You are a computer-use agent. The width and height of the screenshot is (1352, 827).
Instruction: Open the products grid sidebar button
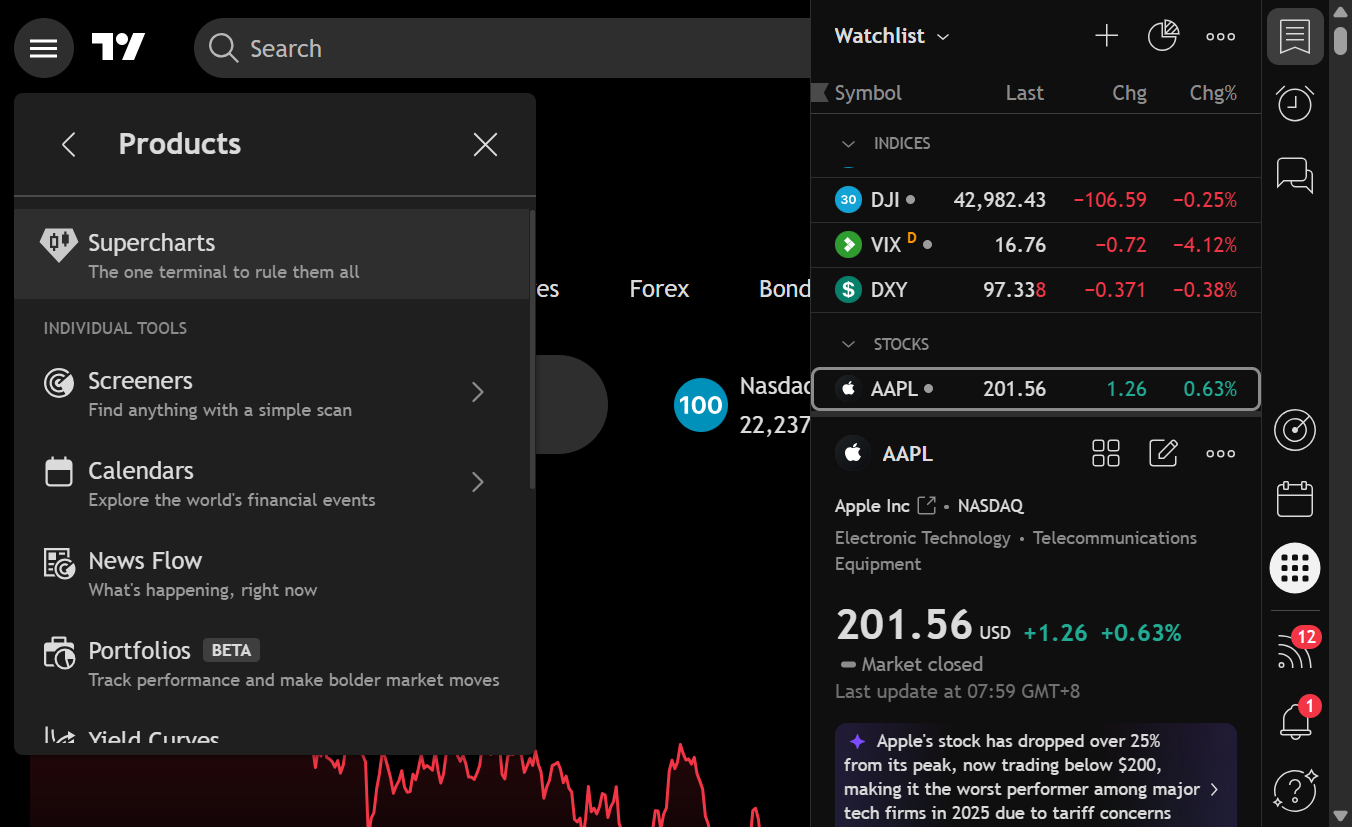coord(1295,568)
